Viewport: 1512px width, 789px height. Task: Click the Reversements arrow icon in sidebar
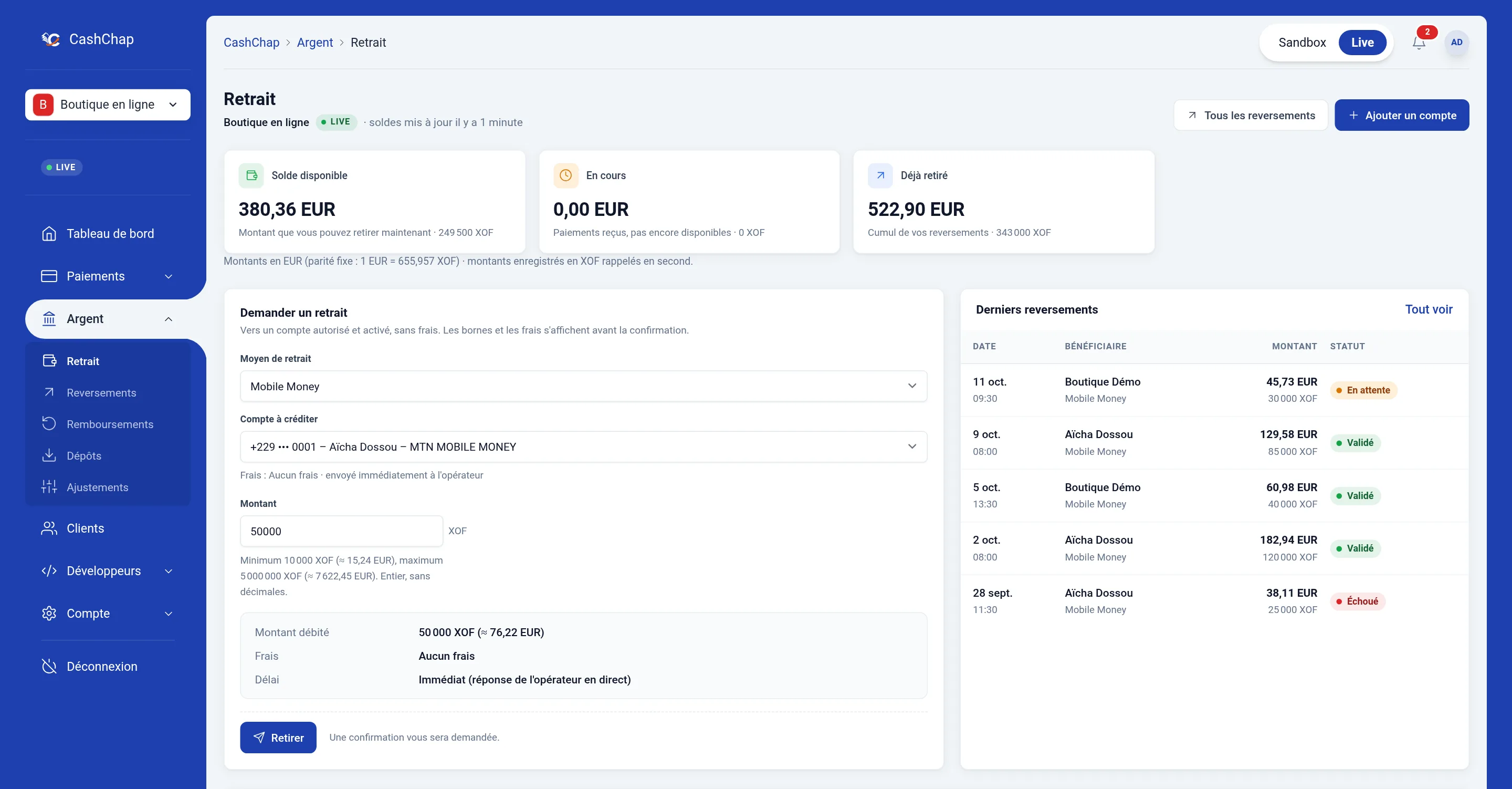49,392
